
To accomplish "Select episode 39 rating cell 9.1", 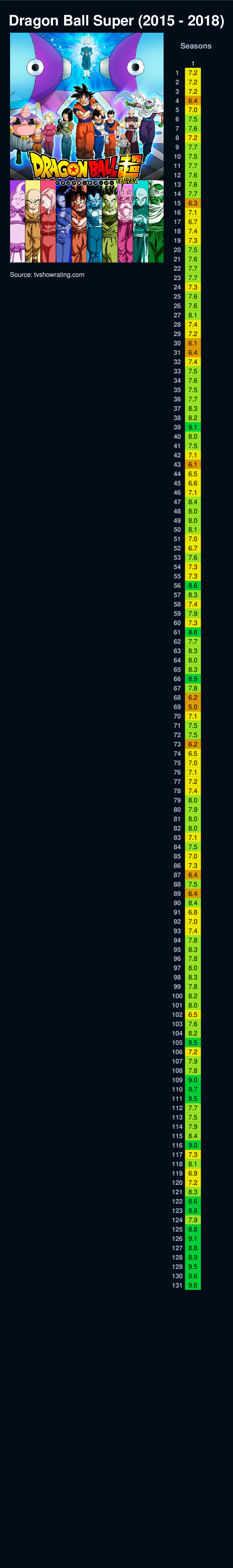I will coord(193,427).
